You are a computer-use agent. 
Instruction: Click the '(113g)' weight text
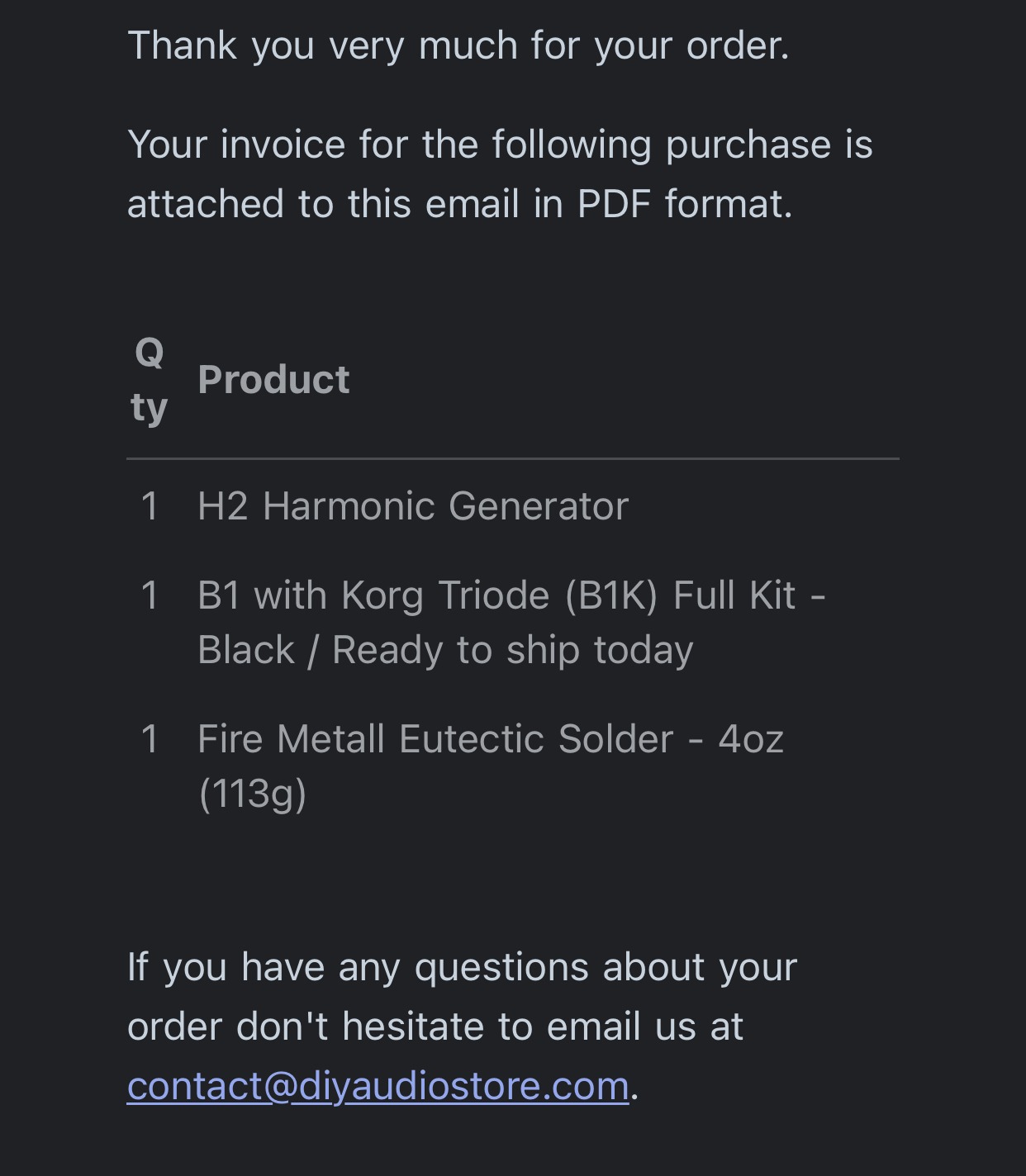(x=253, y=794)
